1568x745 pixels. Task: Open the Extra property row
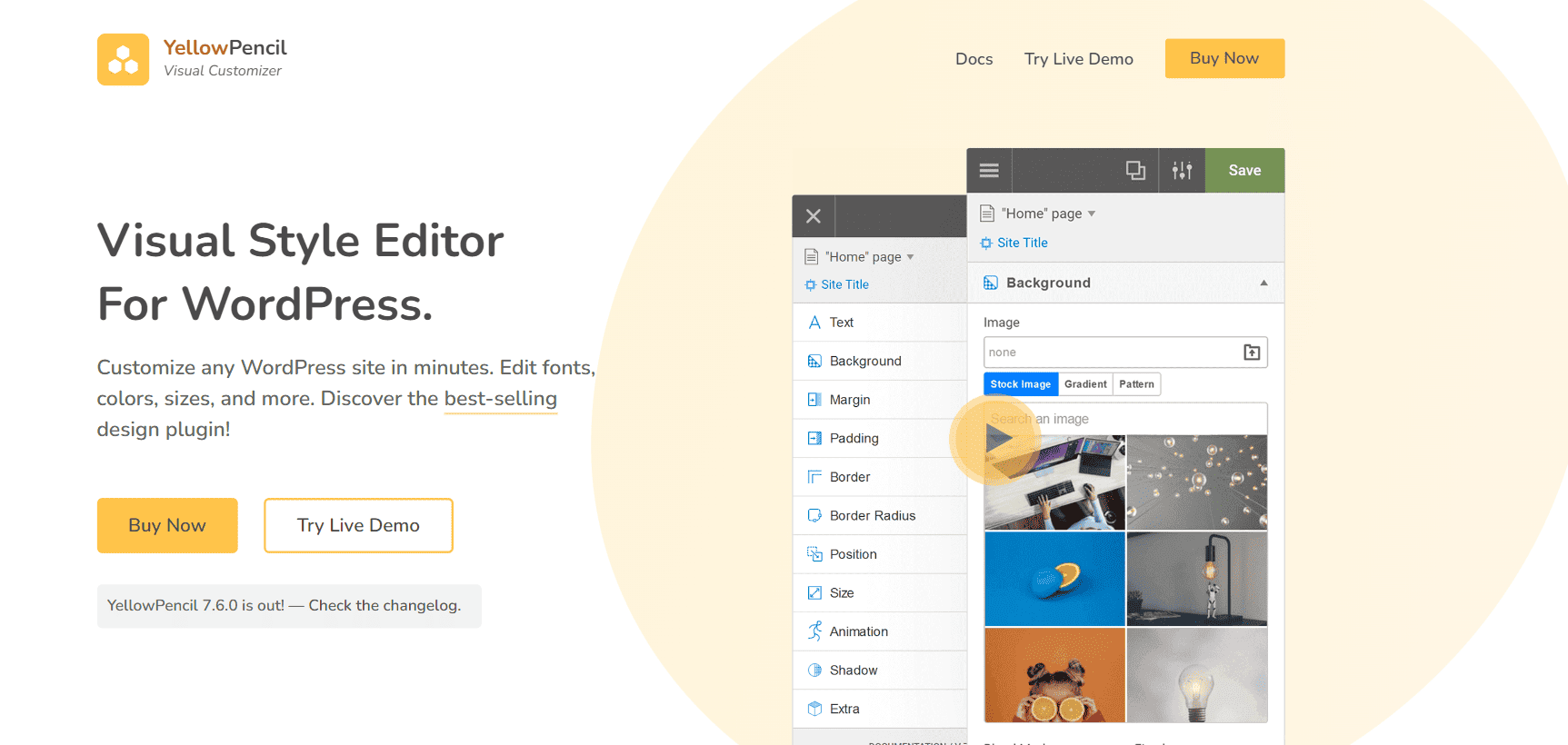(880, 709)
